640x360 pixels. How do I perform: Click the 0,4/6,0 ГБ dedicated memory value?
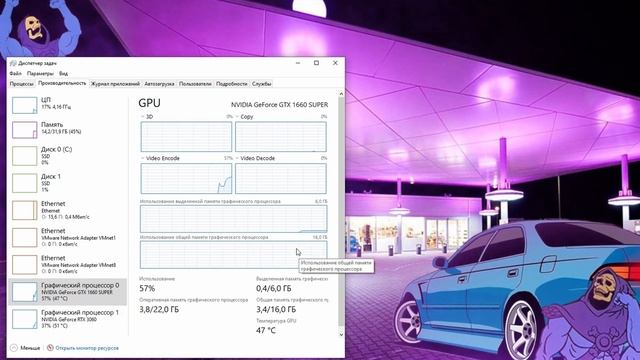pos(274,289)
